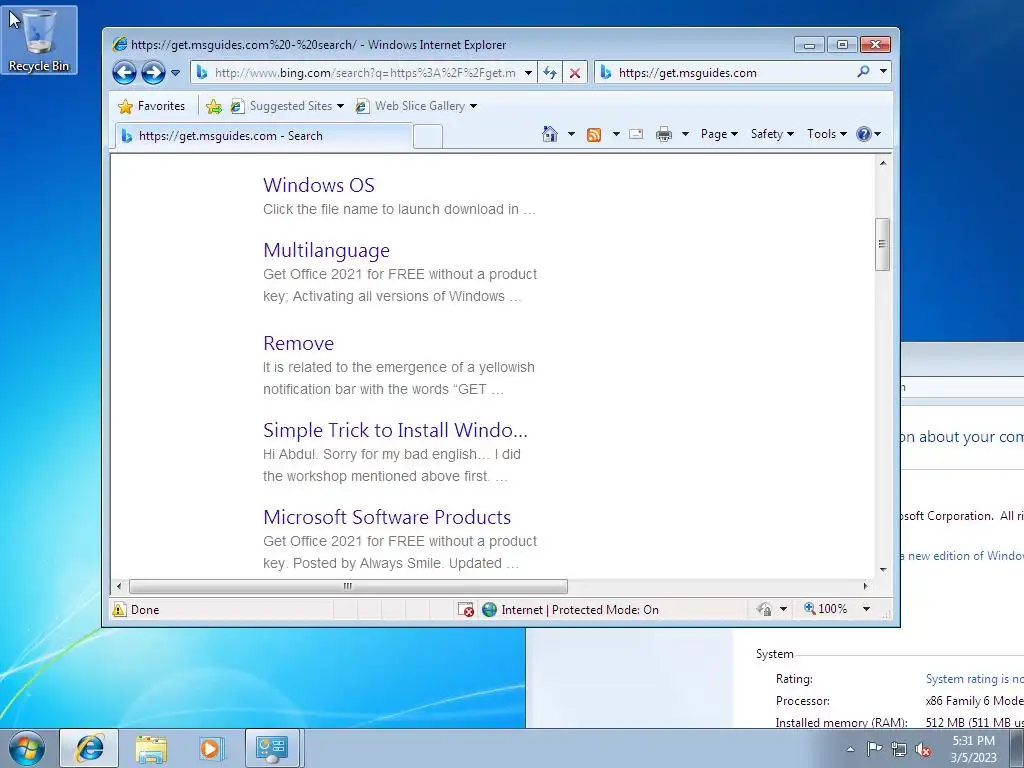Select the Recycle Bin desktop icon
Viewport: 1024px width, 768px height.
pos(39,39)
